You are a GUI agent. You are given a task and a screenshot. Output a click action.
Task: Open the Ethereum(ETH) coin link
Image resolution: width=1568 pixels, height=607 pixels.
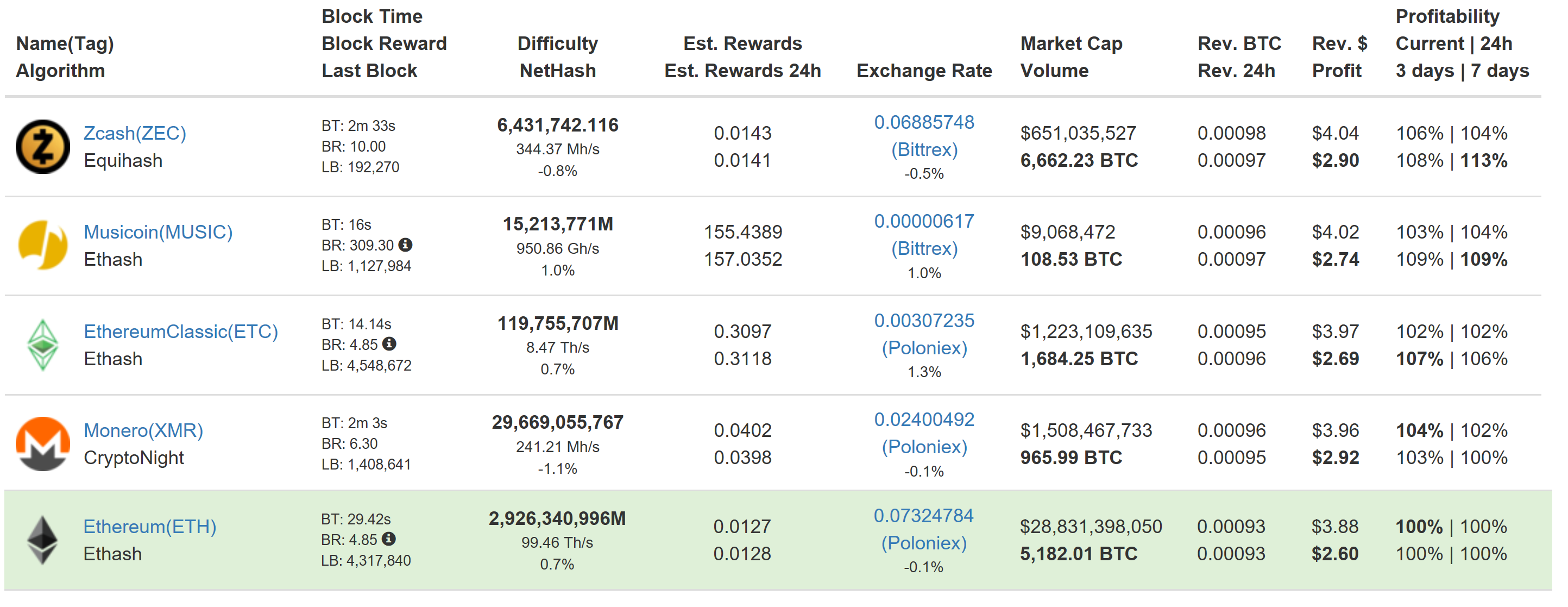click(x=150, y=527)
